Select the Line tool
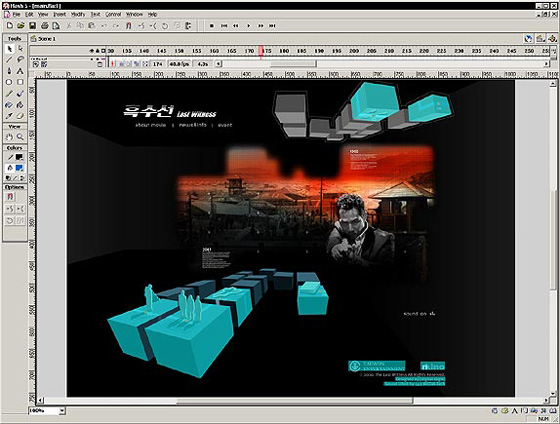 coord(10,60)
